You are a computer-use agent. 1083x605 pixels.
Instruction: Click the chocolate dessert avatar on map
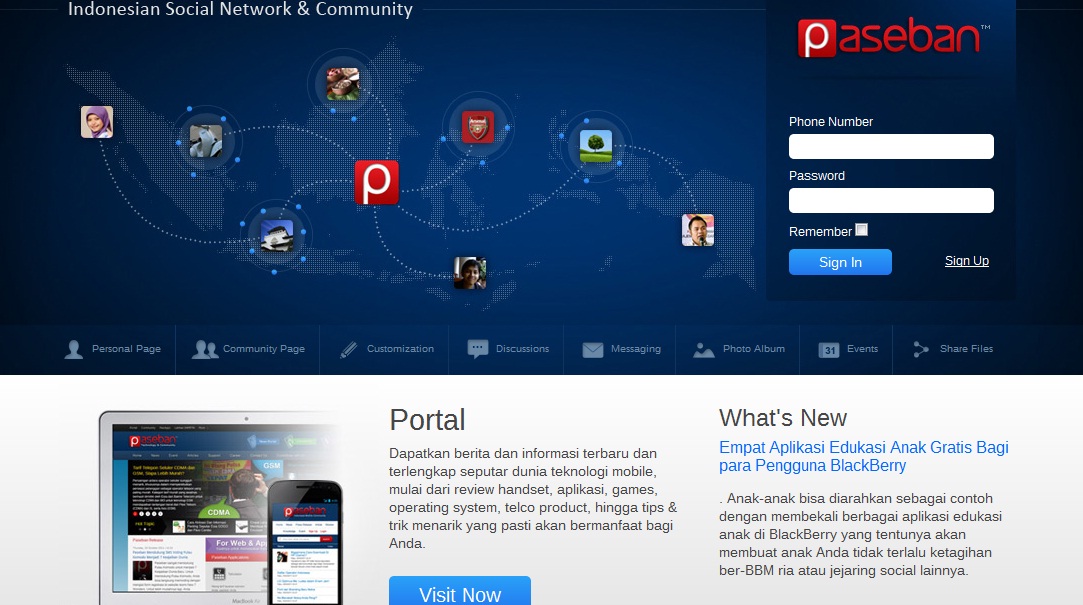(343, 84)
